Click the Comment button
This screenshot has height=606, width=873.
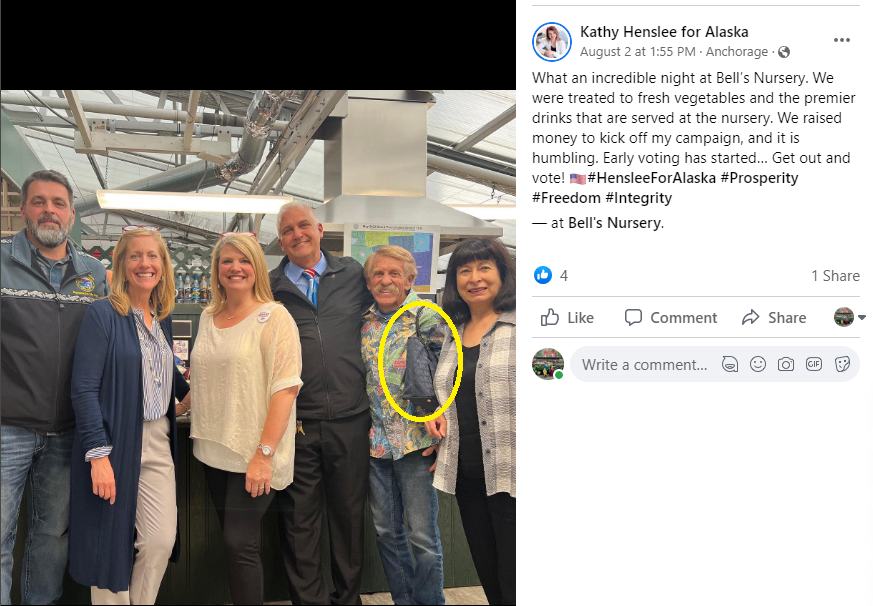click(x=670, y=317)
